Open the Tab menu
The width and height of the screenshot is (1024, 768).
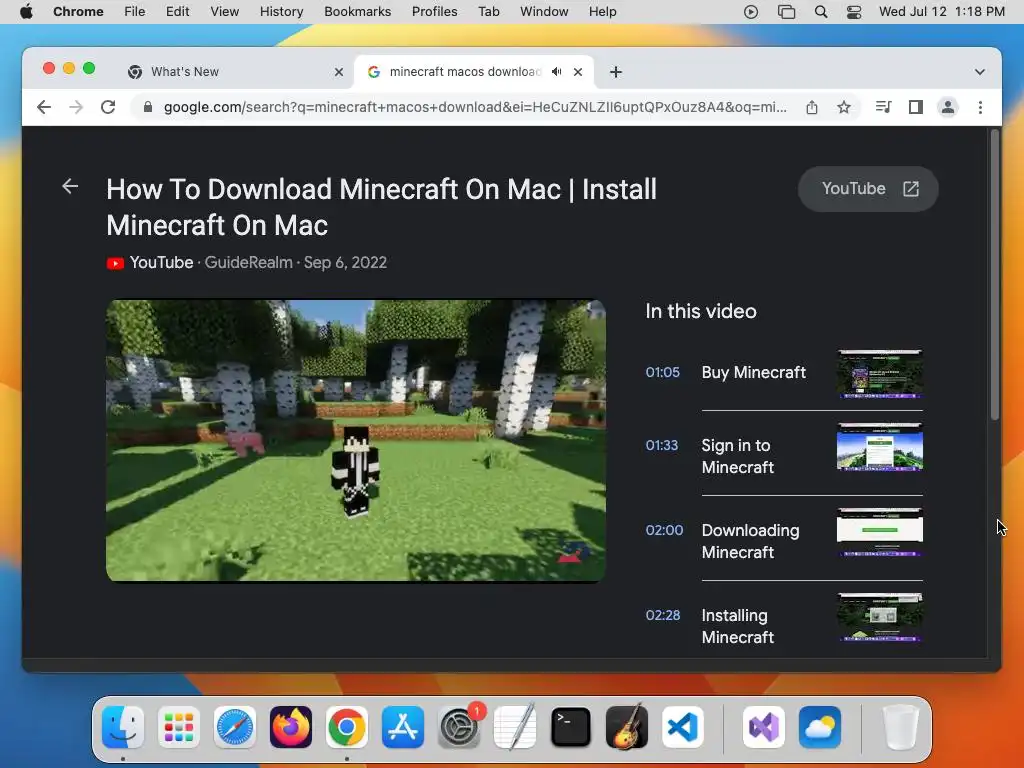tap(488, 12)
